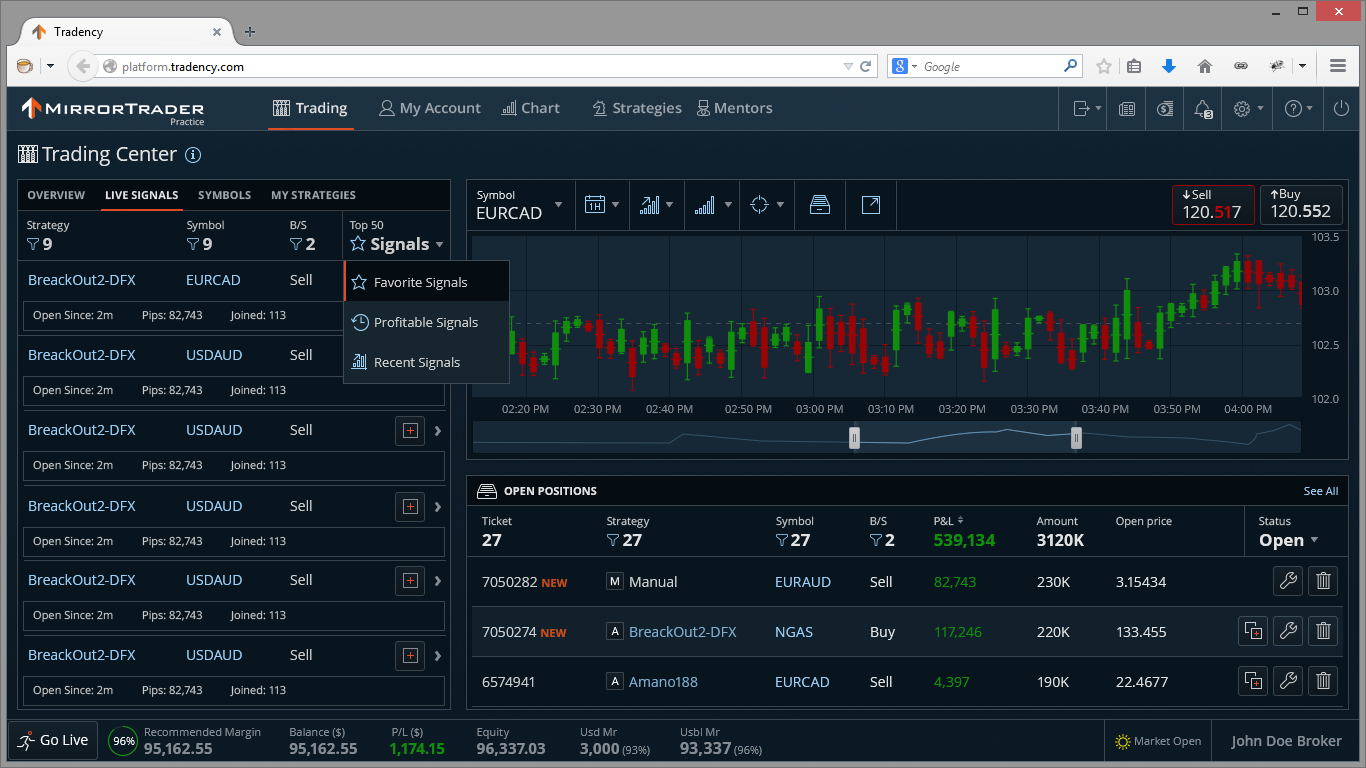
Task: Open the crosshair tool on chart toolbar
Action: (x=766, y=205)
